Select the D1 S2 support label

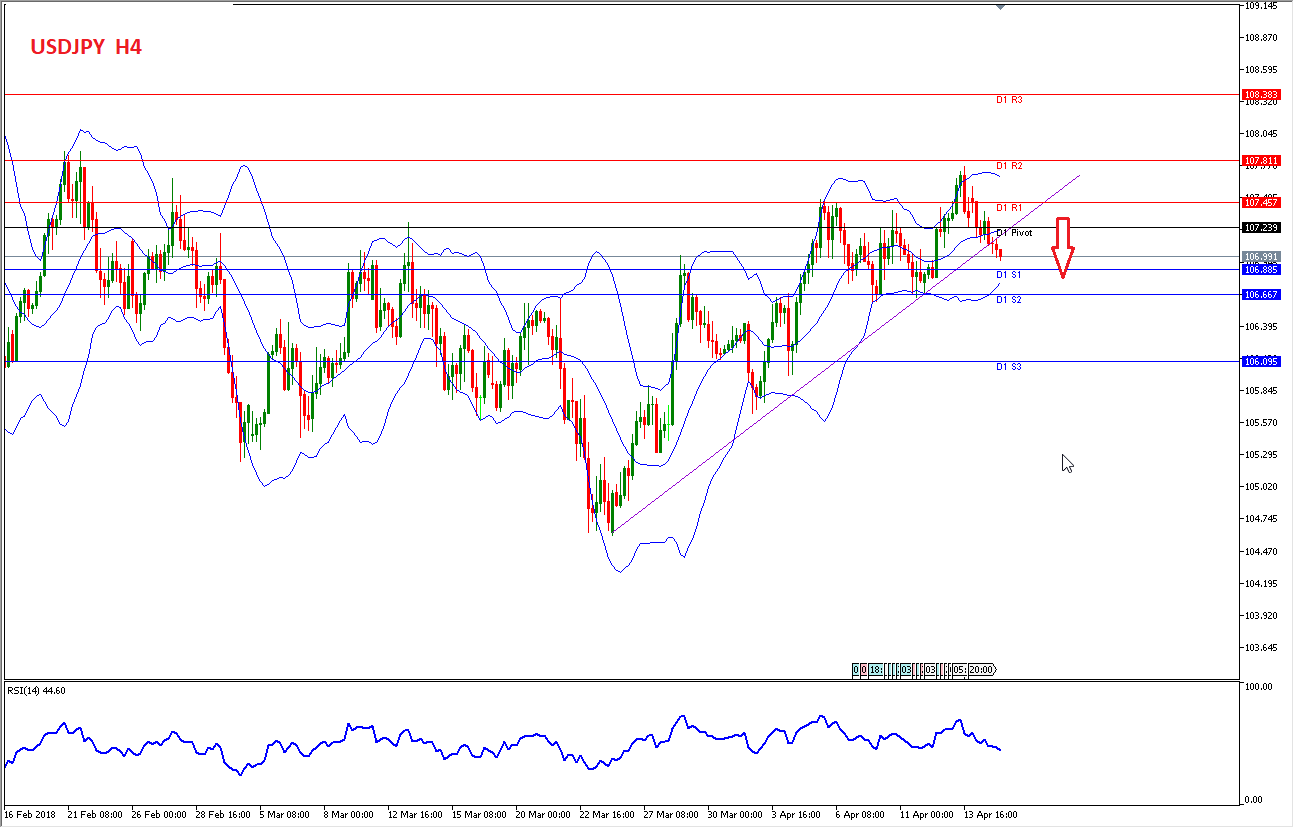[x=1008, y=299]
